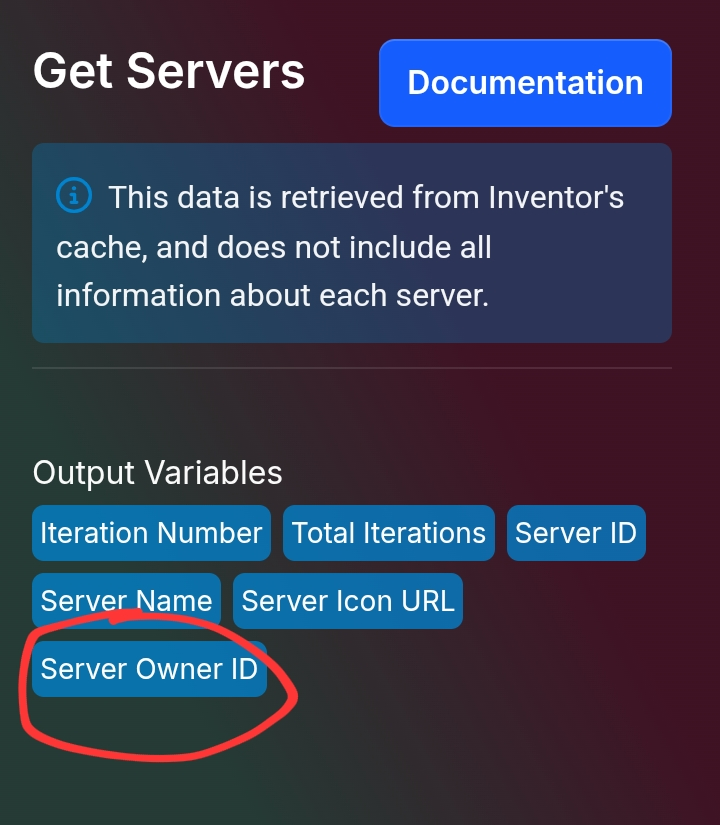
Task: Pick the Server ID variable chip
Action: pos(576,533)
